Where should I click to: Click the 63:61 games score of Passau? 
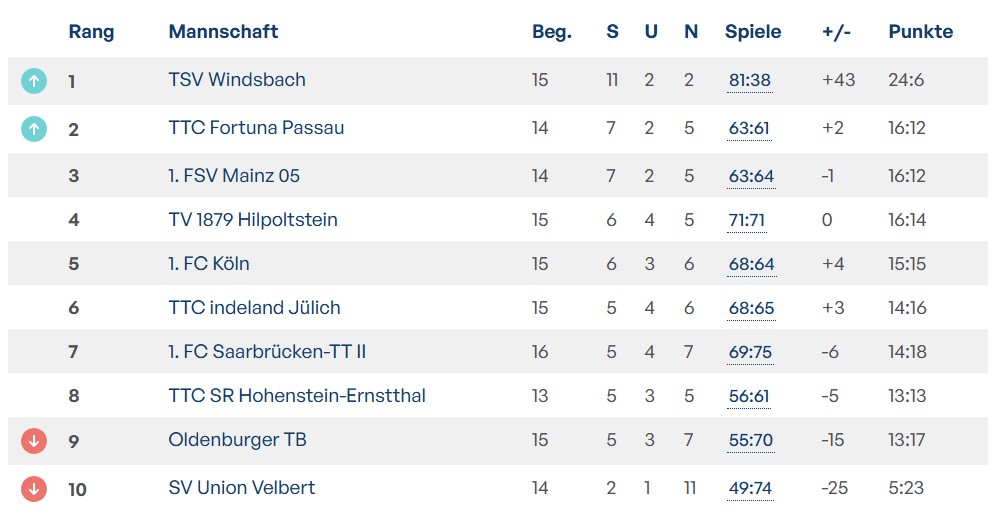(749, 128)
